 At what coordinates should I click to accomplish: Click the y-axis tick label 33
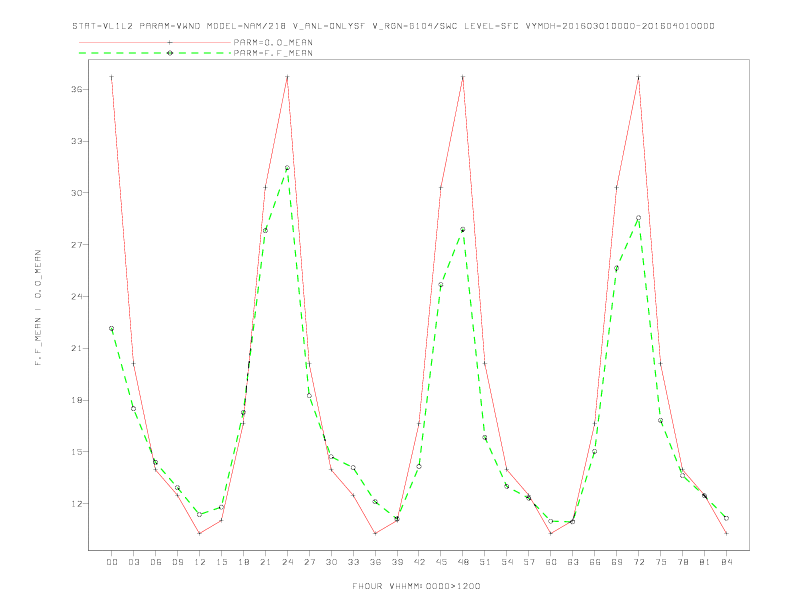[x=77, y=141]
